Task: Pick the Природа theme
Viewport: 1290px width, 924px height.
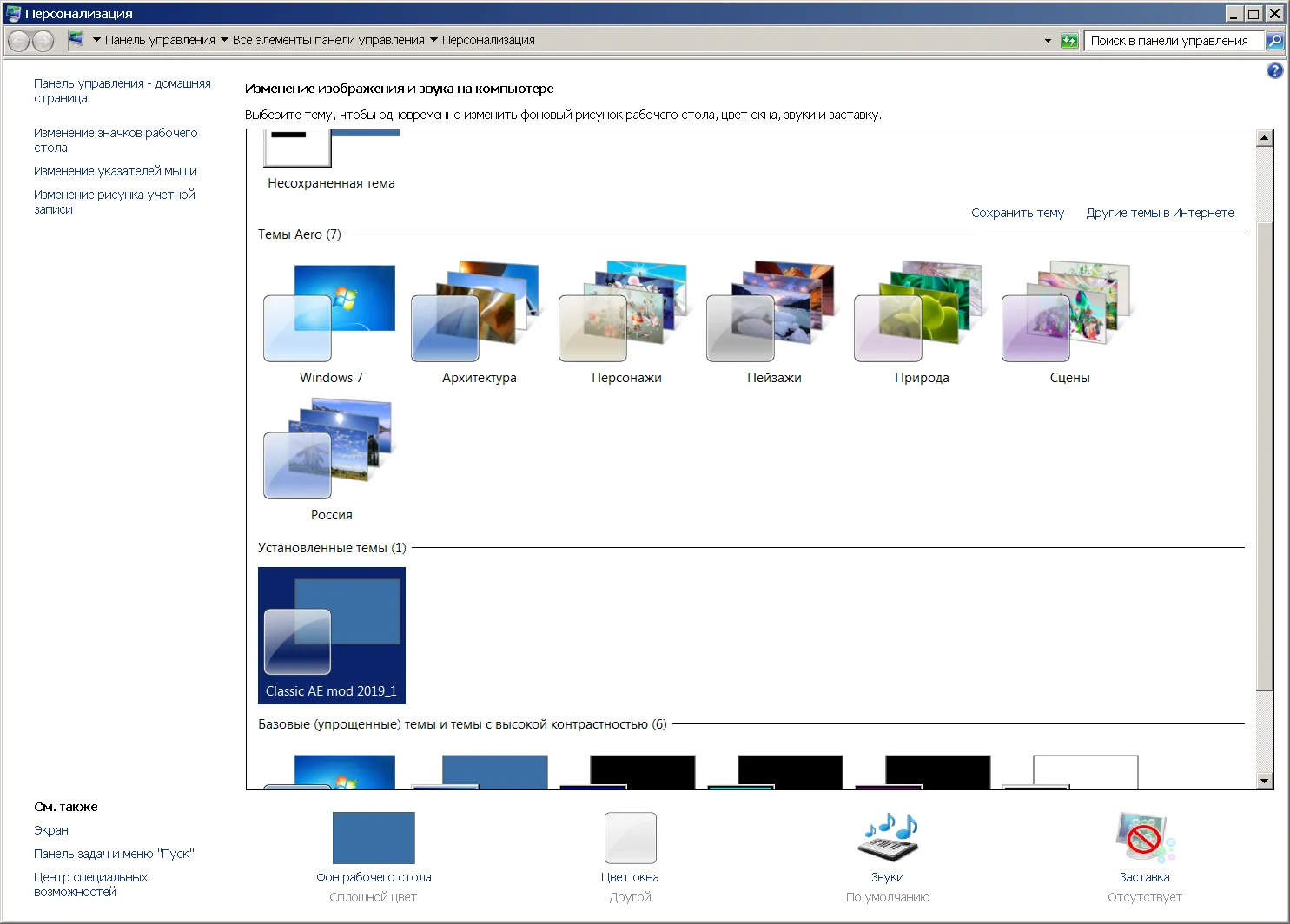Action: (922, 322)
